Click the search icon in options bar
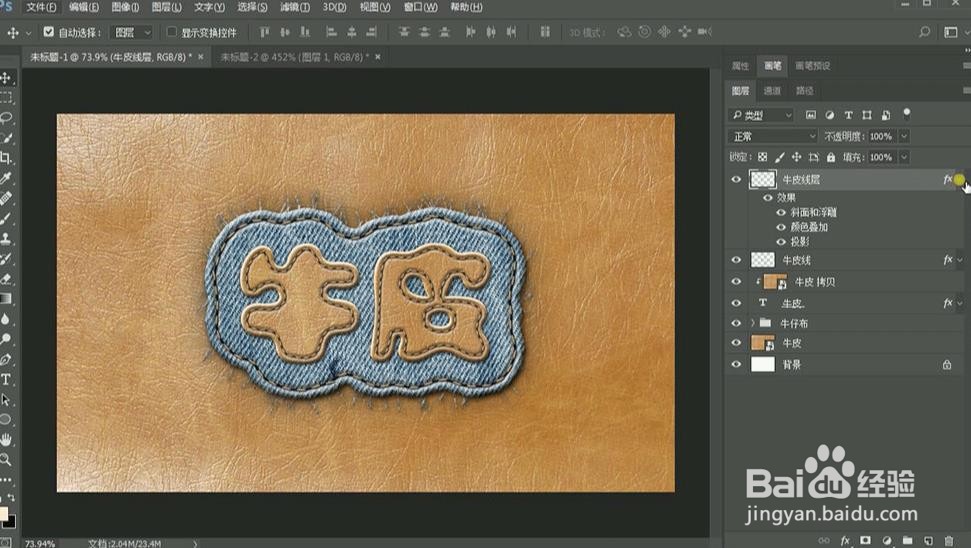The image size is (971, 548). click(924, 32)
